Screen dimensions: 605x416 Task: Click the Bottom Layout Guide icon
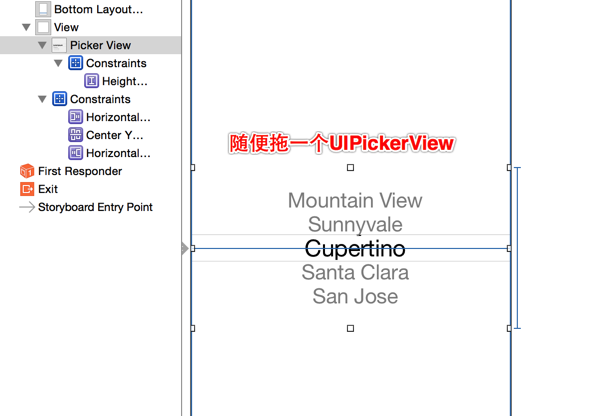tap(43, 9)
